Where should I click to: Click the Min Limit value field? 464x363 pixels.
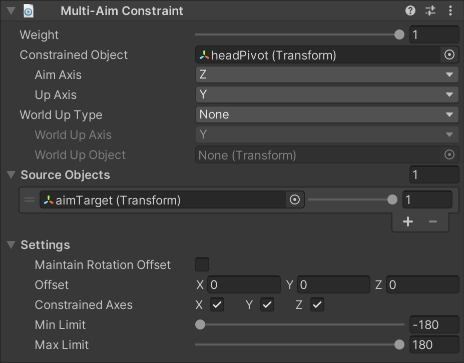tap(434, 325)
